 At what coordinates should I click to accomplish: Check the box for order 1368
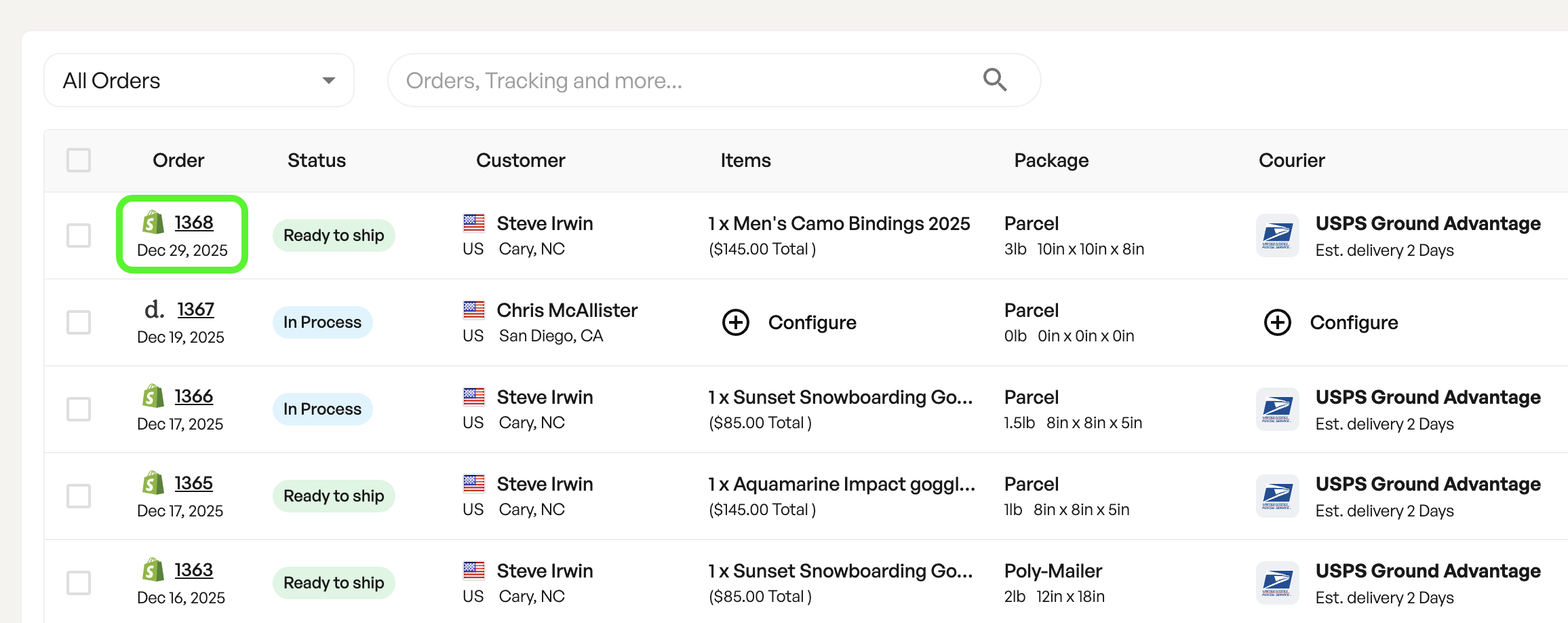[79, 235]
